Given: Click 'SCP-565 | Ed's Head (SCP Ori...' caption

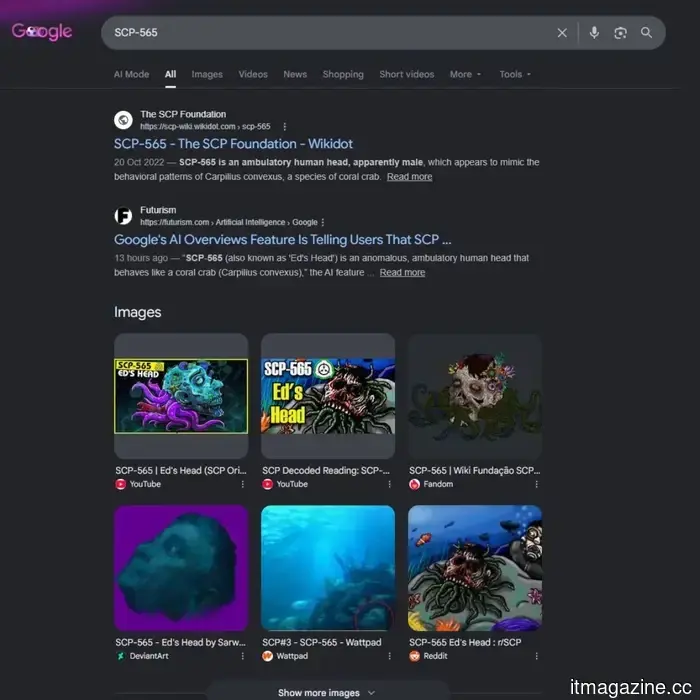Looking at the screenshot, I should pyautogui.click(x=181, y=471).
